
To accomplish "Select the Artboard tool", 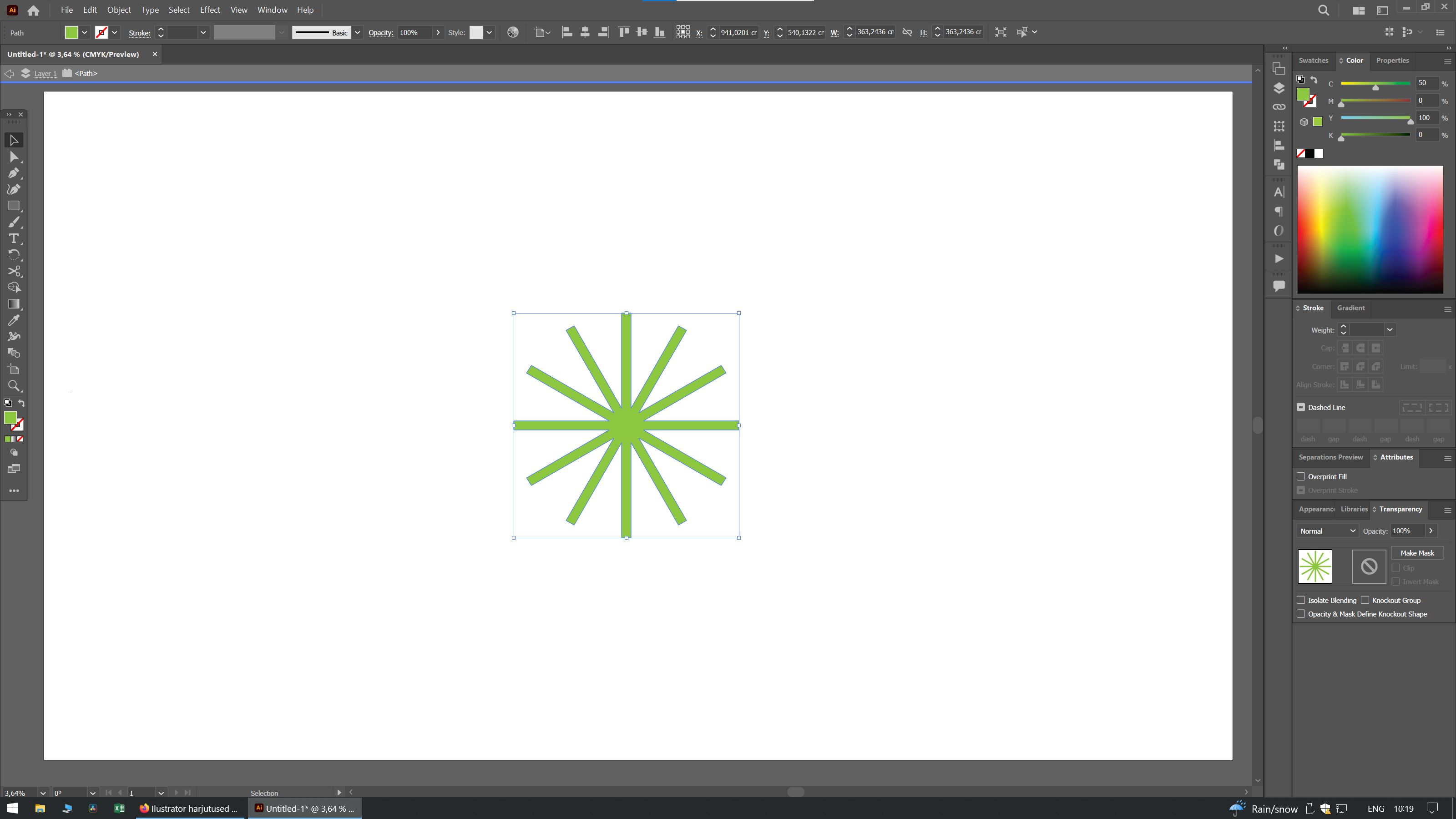I will click(x=14, y=369).
